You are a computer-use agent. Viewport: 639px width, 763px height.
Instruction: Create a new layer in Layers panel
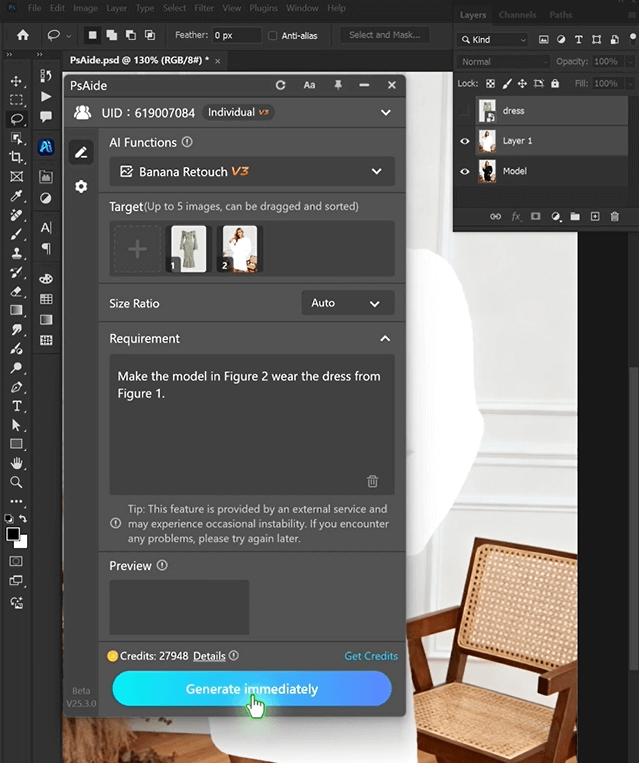pos(595,217)
